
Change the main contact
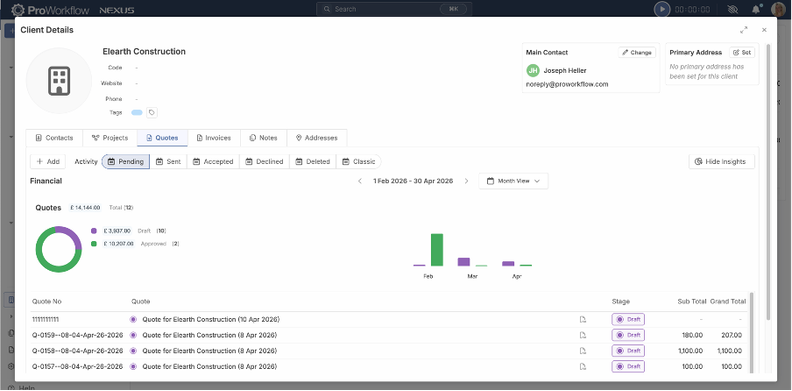click(637, 53)
